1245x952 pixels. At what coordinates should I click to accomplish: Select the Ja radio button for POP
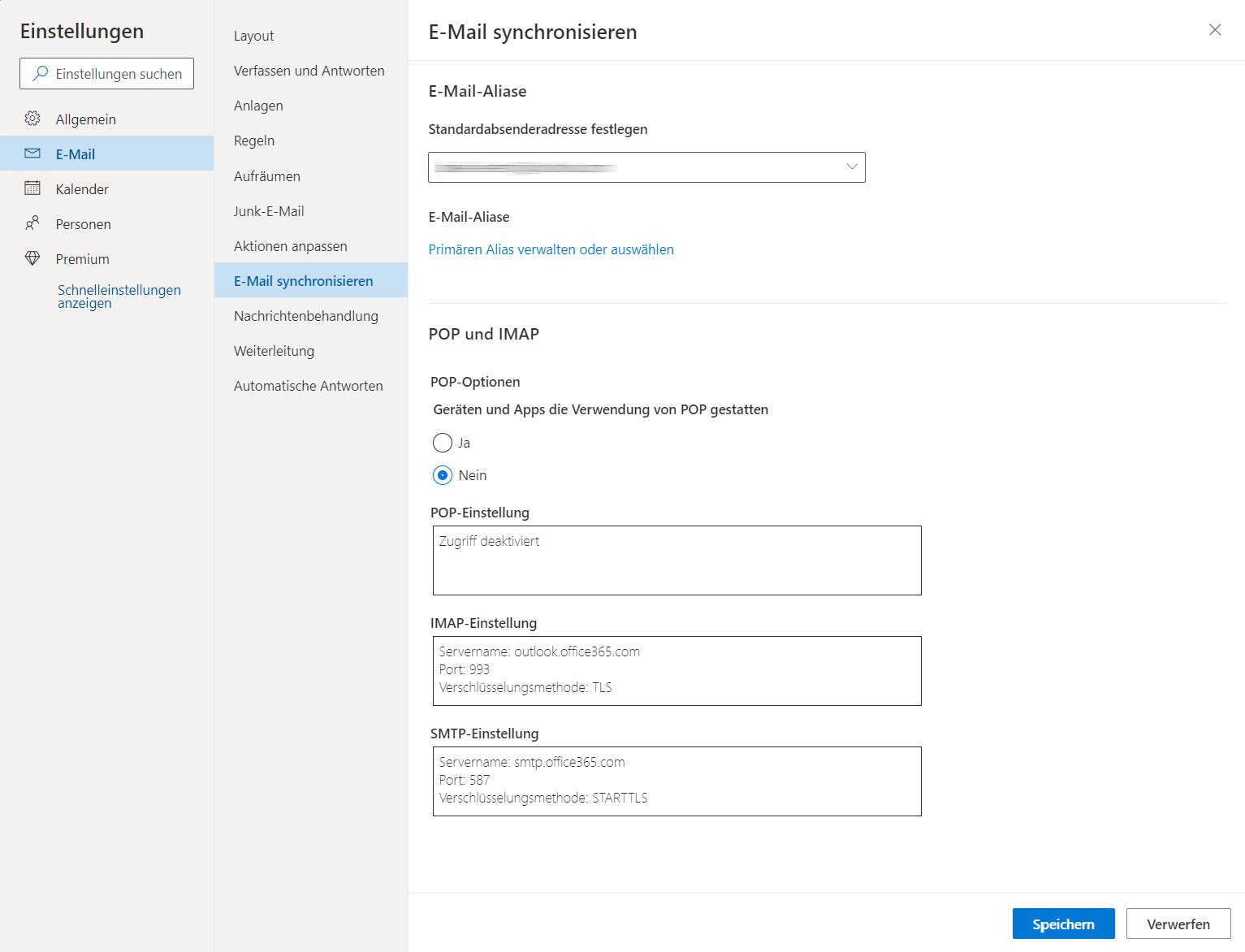442,443
